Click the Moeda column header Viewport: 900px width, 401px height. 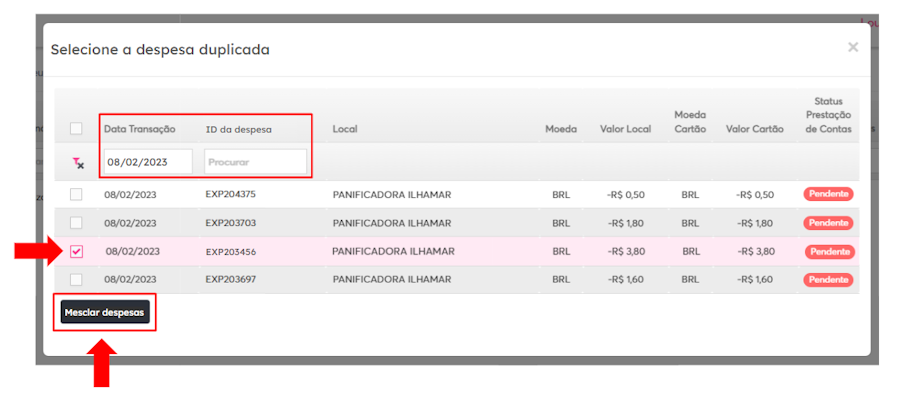[561, 129]
